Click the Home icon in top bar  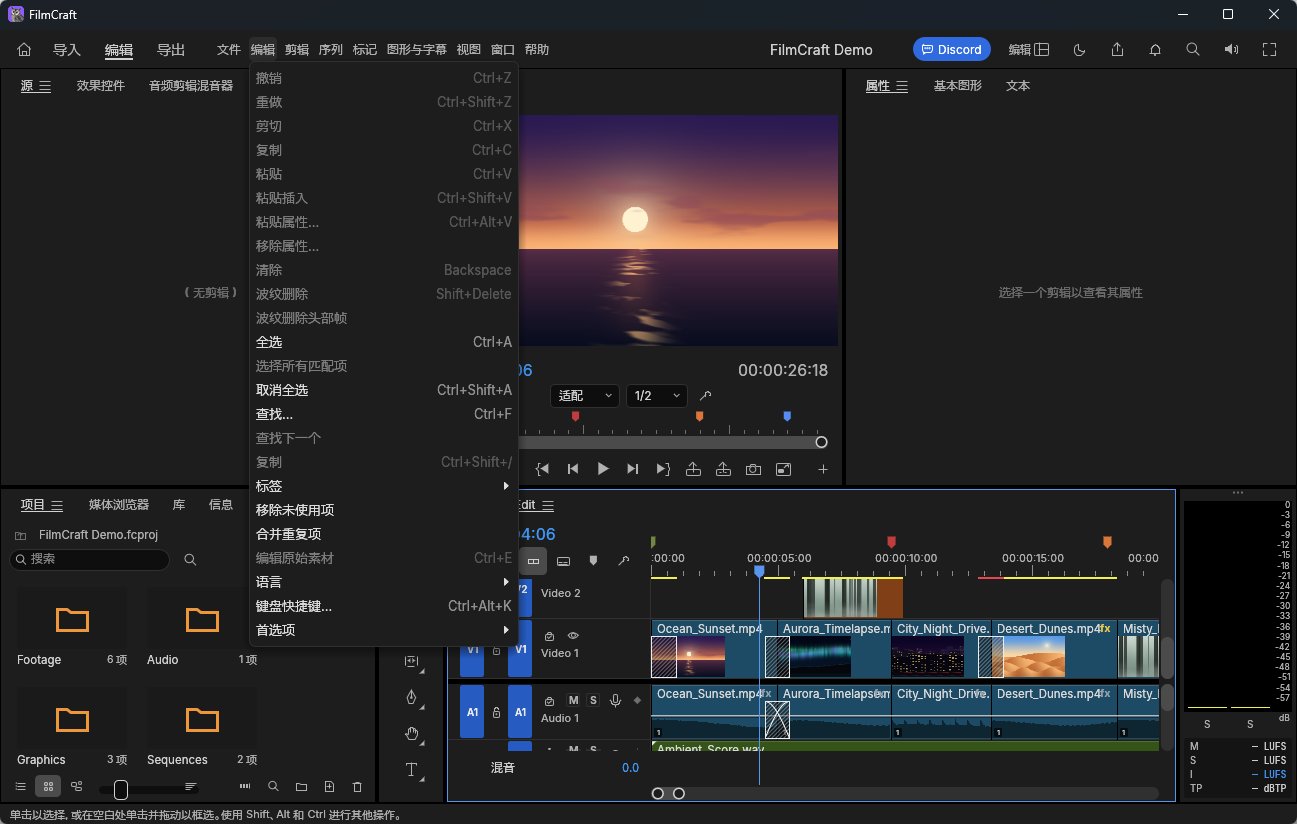[25, 50]
